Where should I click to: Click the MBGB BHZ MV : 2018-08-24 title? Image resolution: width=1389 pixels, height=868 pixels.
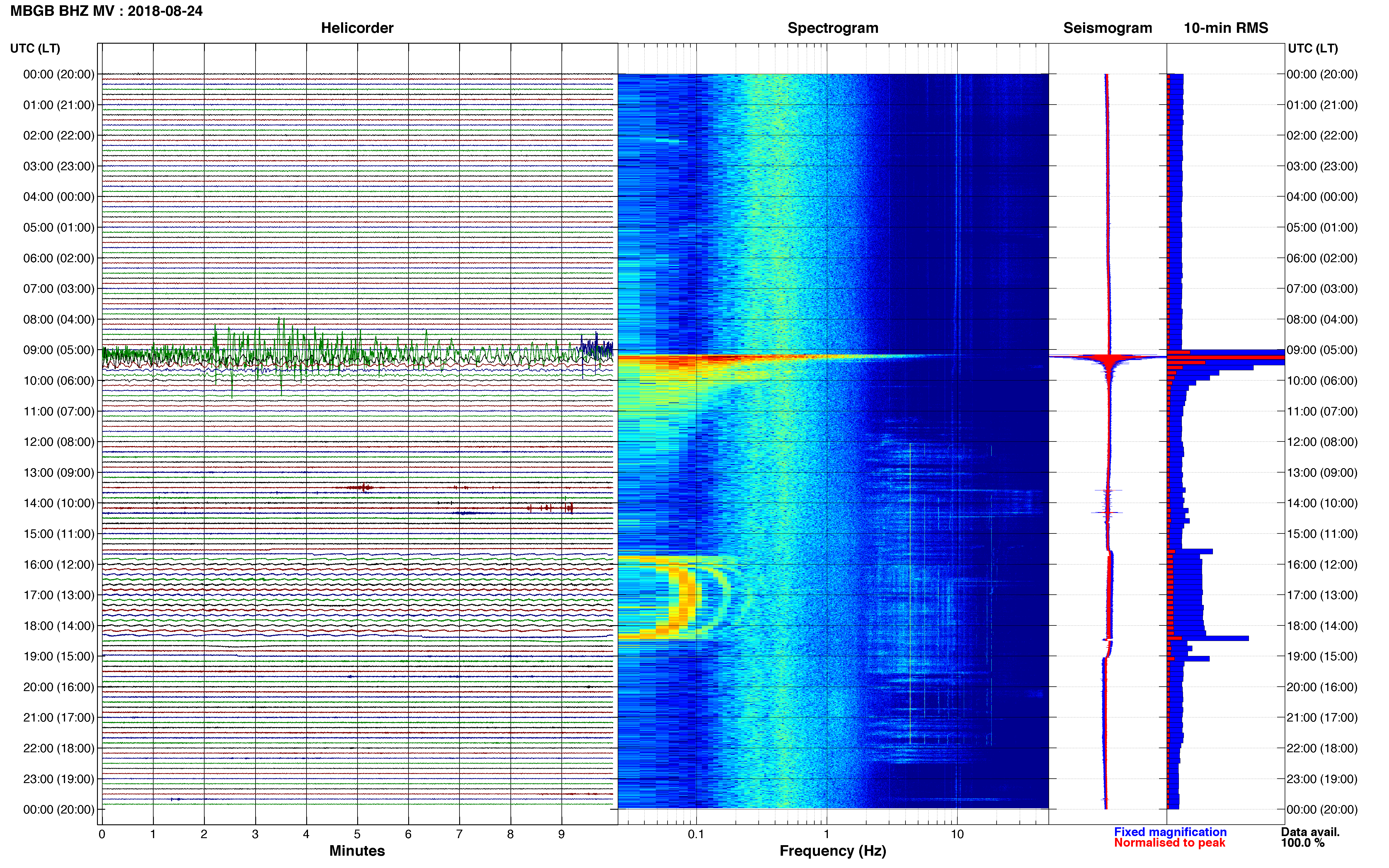[x=106, y=11]
